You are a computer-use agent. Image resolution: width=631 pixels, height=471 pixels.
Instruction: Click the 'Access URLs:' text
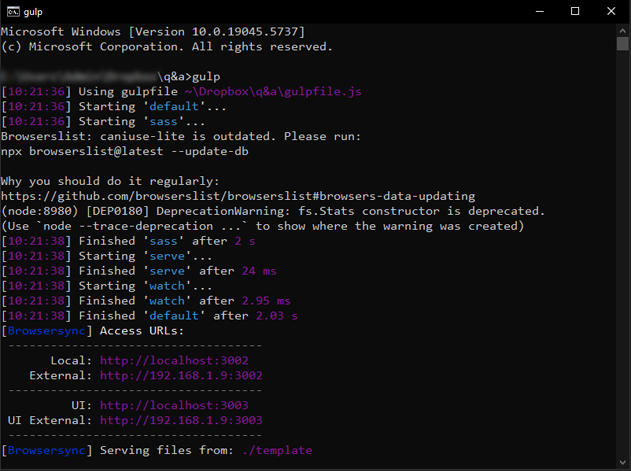[x=142, y=331]
